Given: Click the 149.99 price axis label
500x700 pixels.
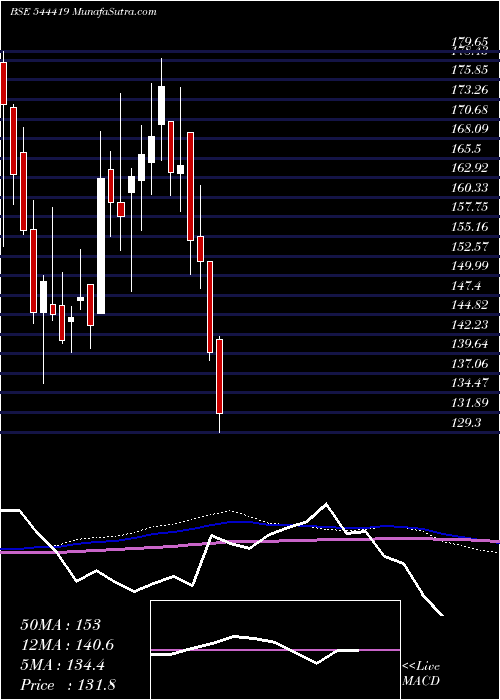Looking at the screenshot, I should click(x=469, y=266).
